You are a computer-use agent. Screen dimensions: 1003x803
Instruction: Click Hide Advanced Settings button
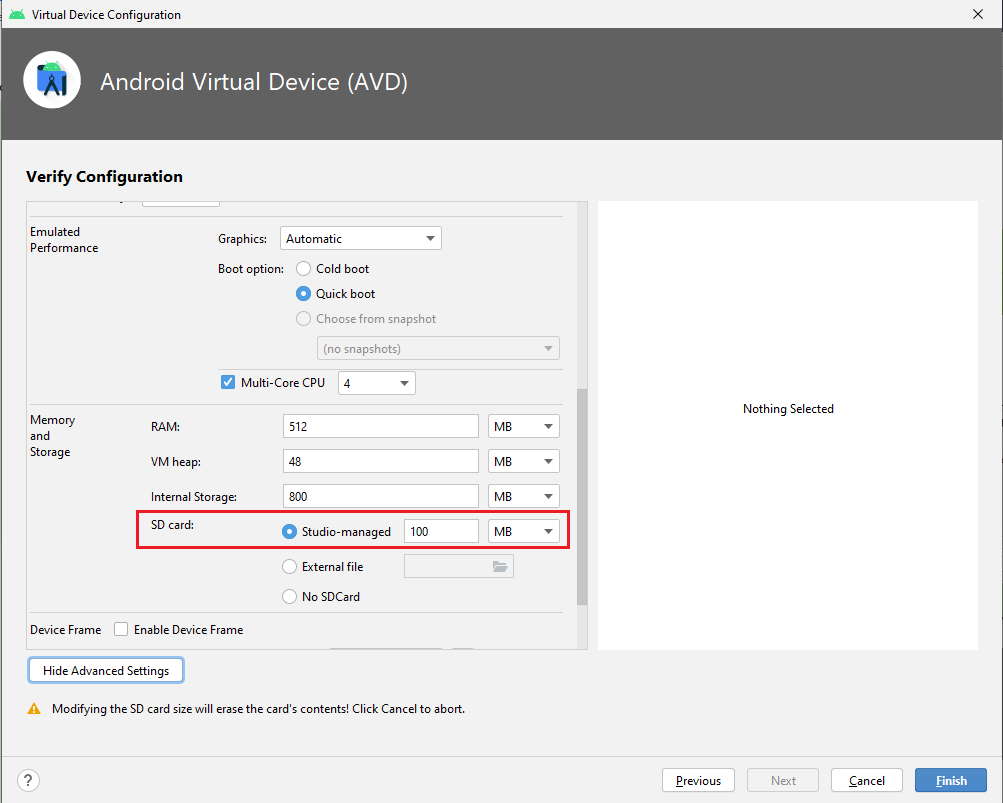[x=106, y=671]
